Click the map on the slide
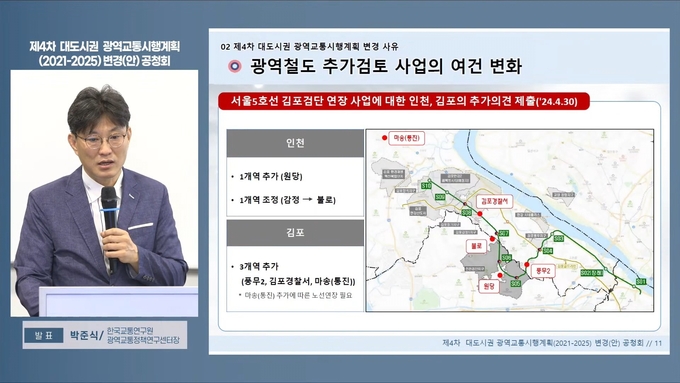Screen dimensions: 680x383 point(510,220)
